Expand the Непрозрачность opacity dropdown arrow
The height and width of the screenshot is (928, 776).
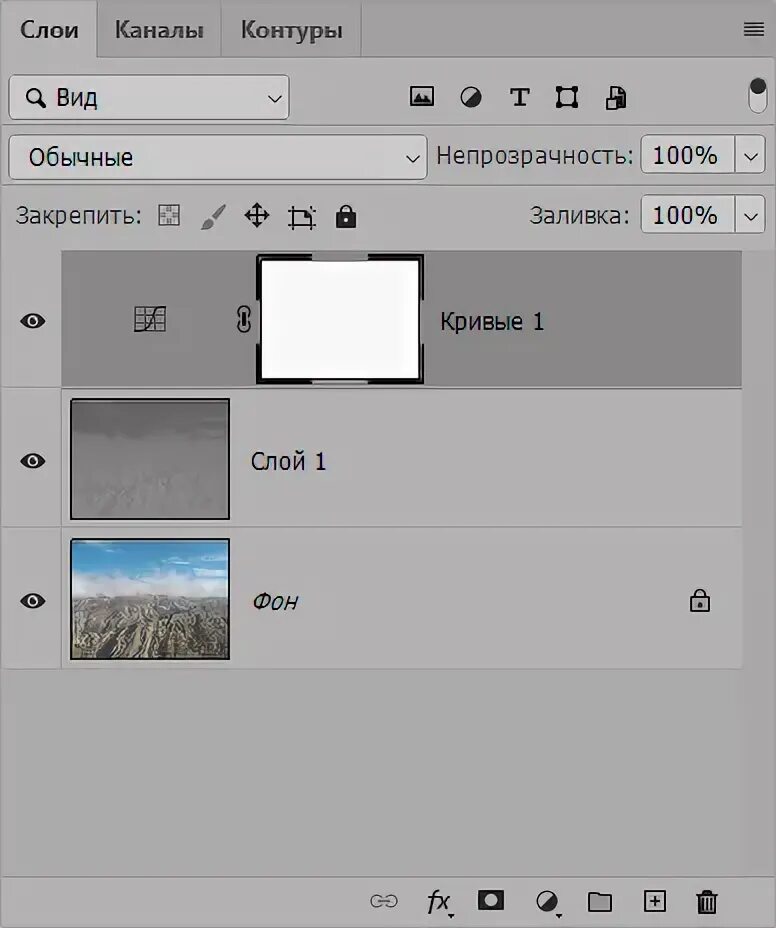(751, 156)
